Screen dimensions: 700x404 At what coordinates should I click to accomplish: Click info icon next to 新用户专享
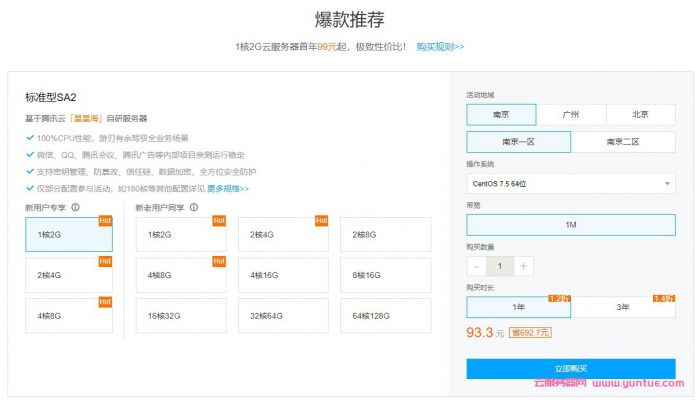(76, 208)
